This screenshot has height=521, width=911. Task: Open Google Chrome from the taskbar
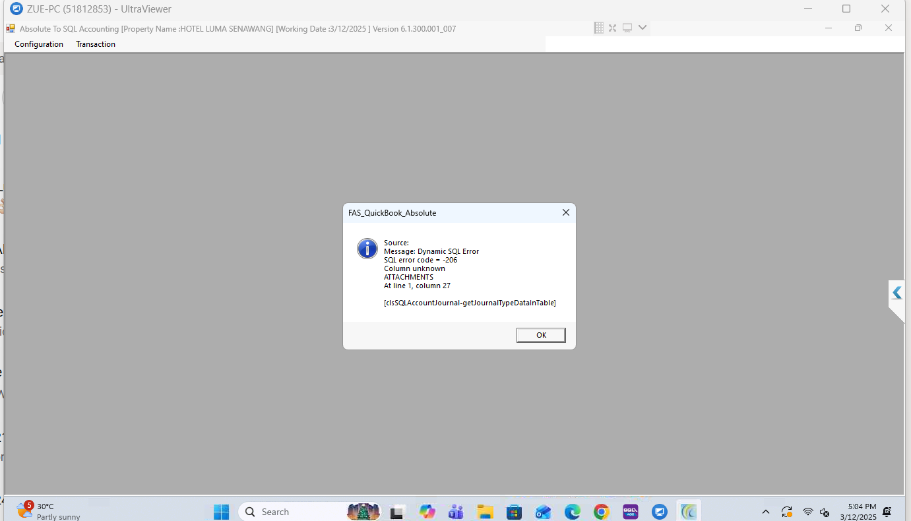click(x=601, y=512)
